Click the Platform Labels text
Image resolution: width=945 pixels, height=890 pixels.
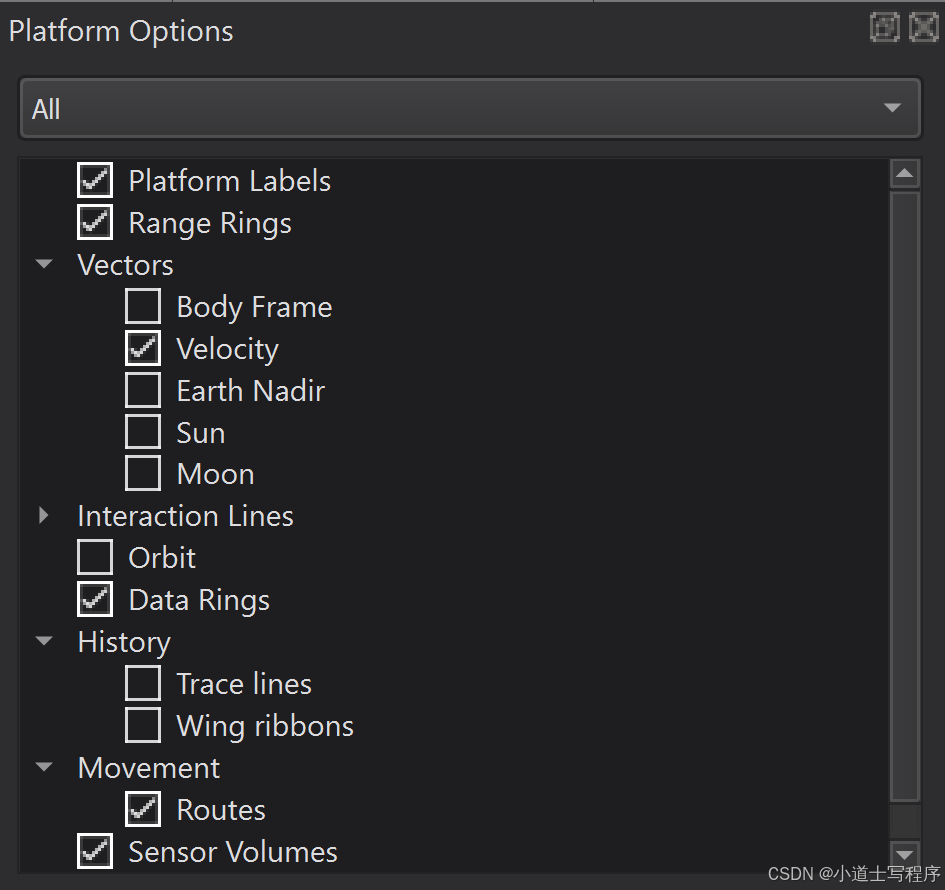pos(230,181)
